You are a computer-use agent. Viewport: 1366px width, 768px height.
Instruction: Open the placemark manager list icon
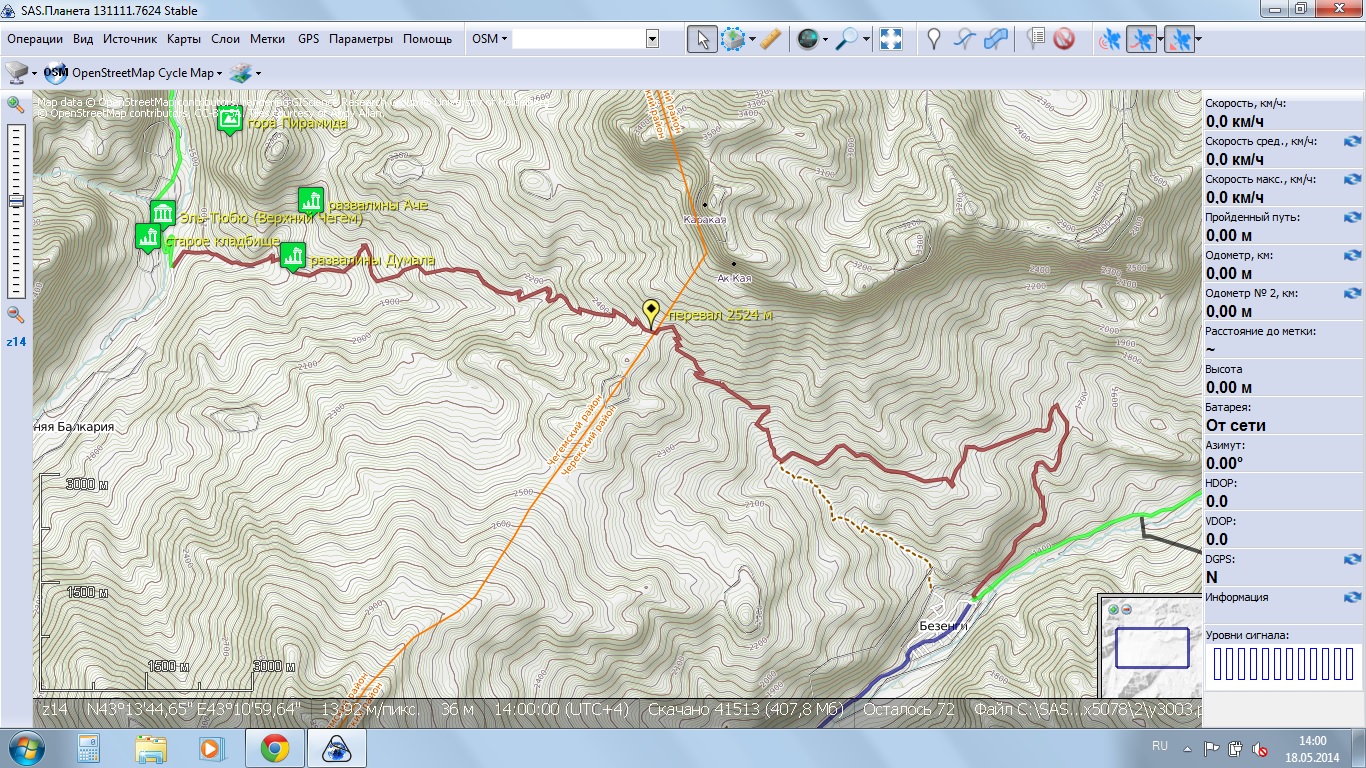coord(1036,39)
